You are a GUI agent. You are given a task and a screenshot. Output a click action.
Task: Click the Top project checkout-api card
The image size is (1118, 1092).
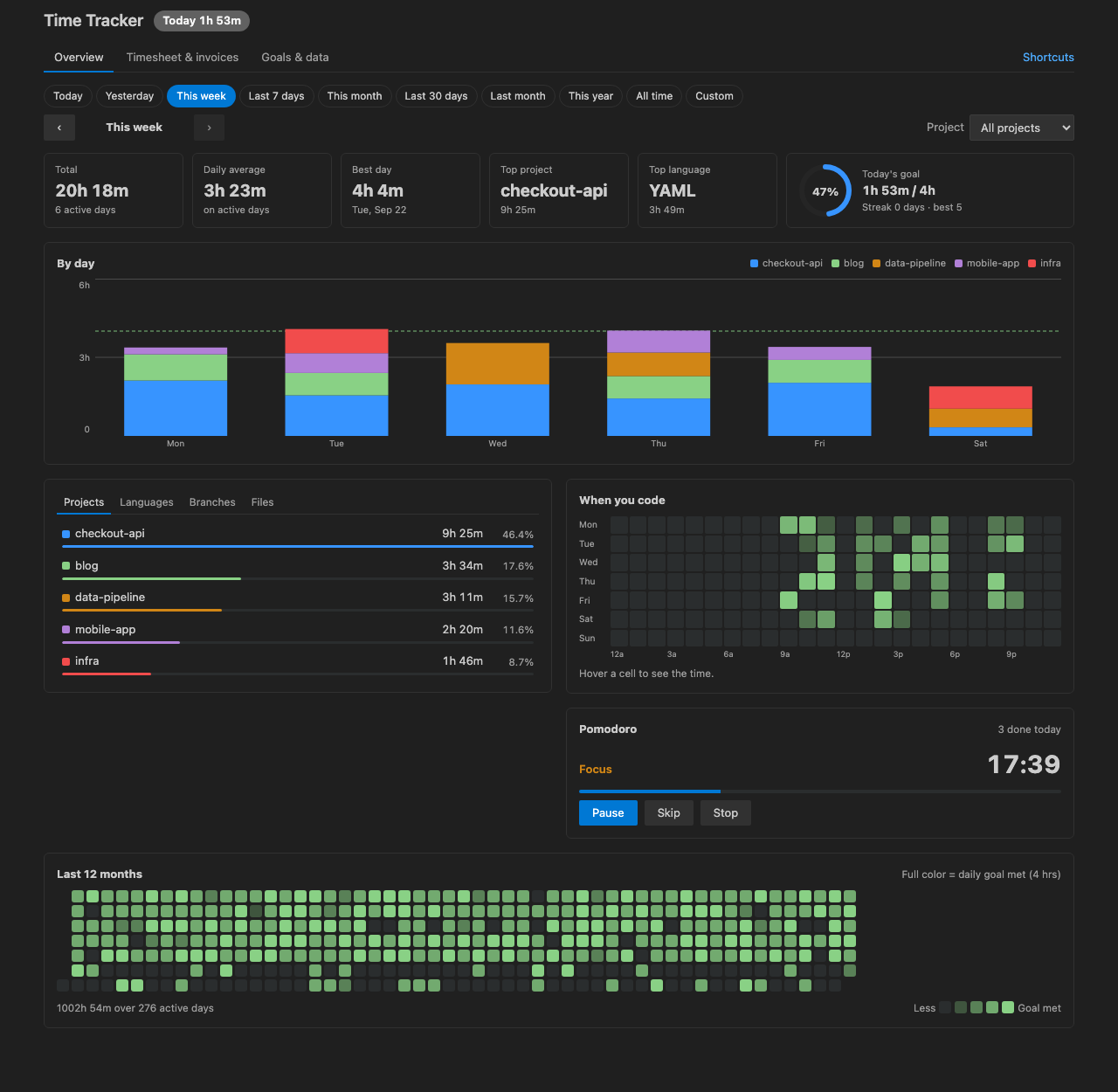tap(559, 190)
